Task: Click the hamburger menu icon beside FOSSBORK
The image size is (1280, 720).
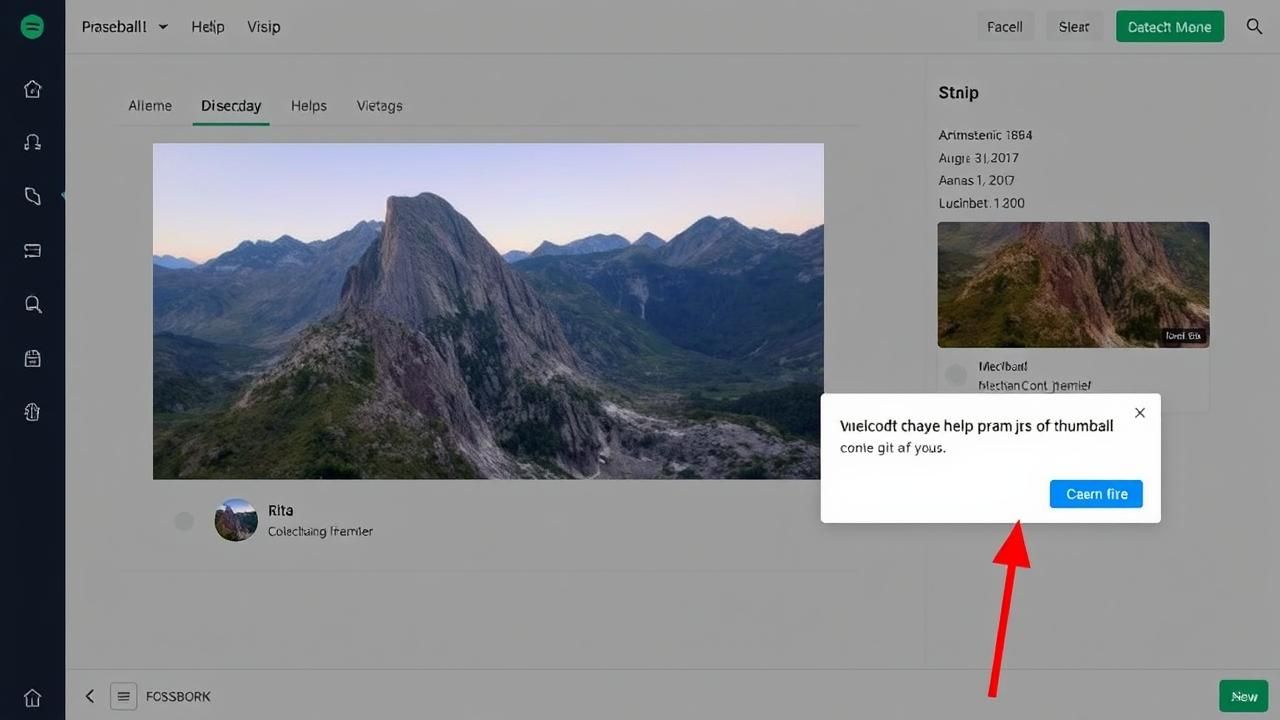Action: tap(123, 696)
